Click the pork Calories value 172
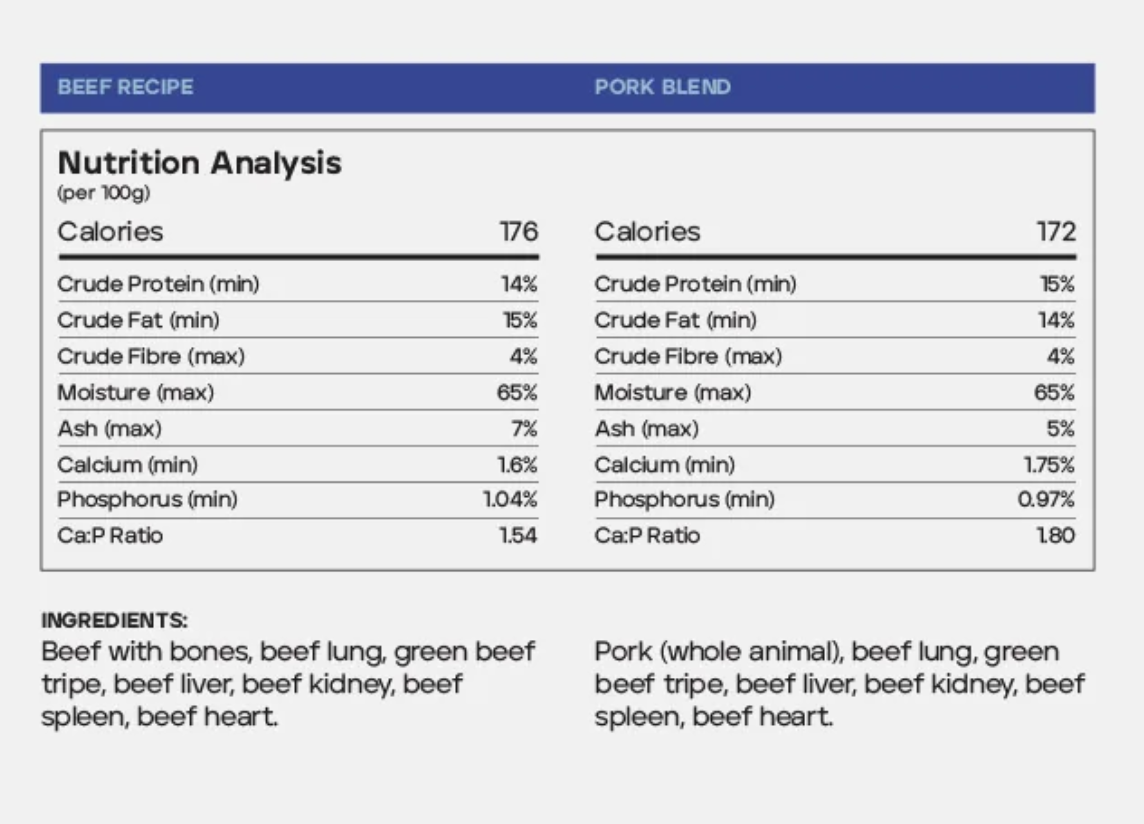1144x824 pixels. coord(1056,232)
